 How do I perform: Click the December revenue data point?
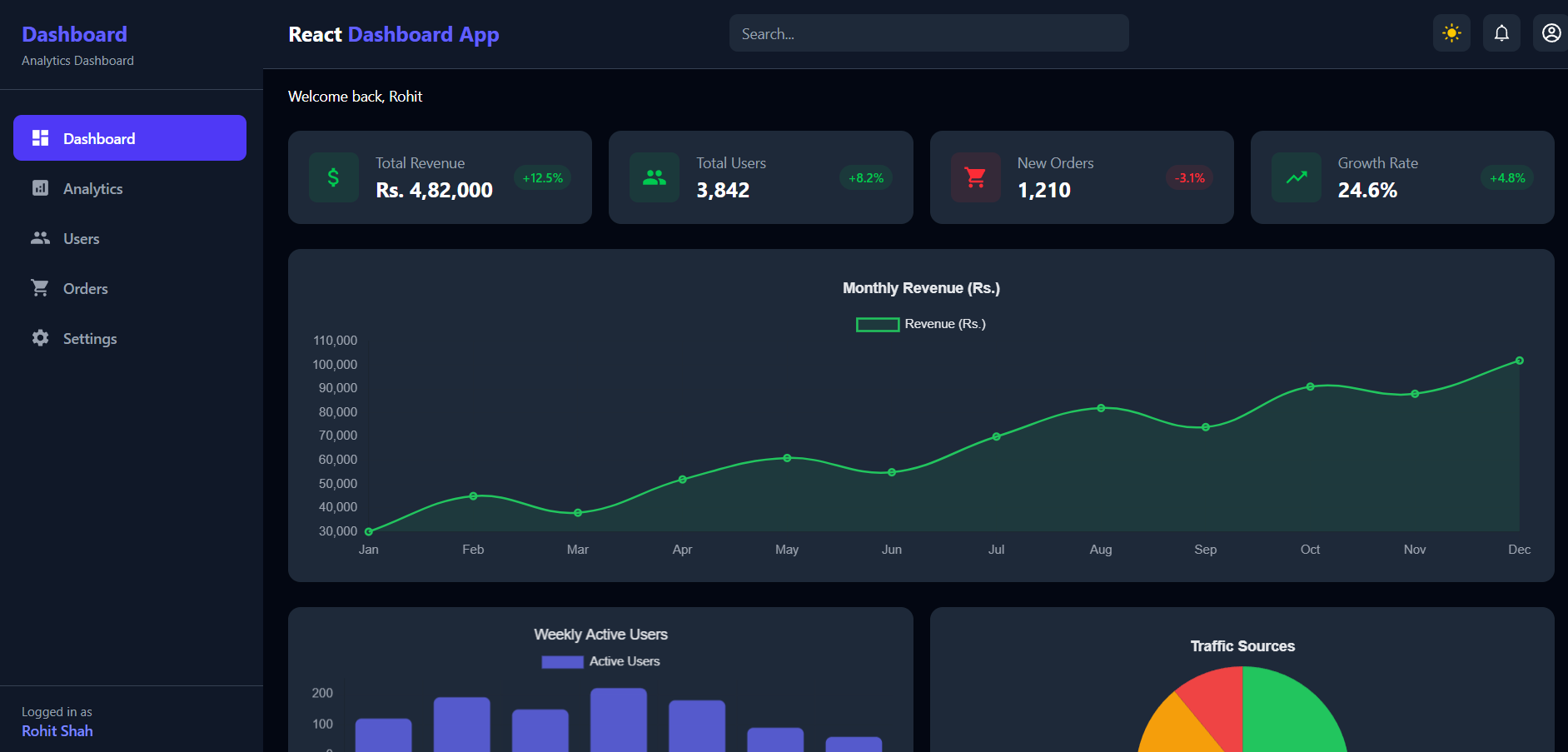(1520, 361)
